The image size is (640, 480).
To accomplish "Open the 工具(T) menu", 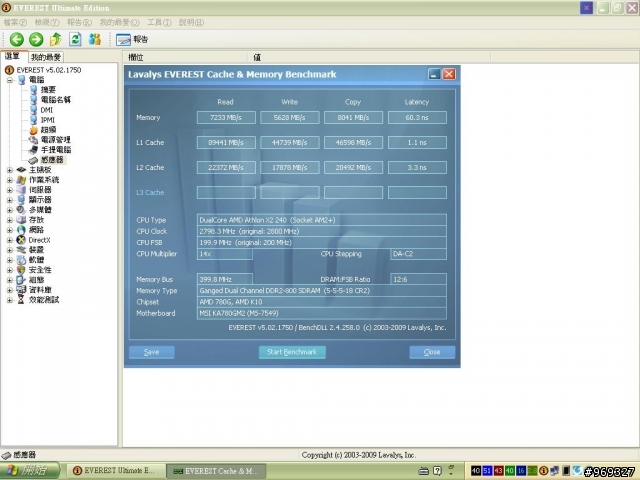I will [x=159, y=22].
